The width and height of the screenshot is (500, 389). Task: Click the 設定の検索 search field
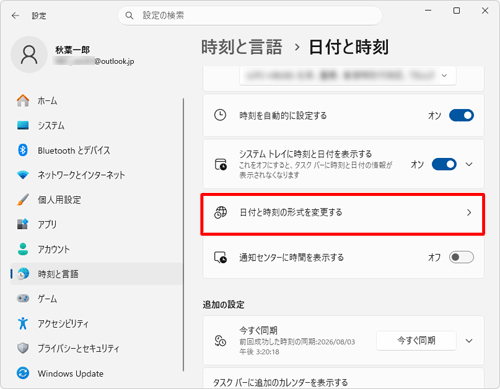pos(250,15)
